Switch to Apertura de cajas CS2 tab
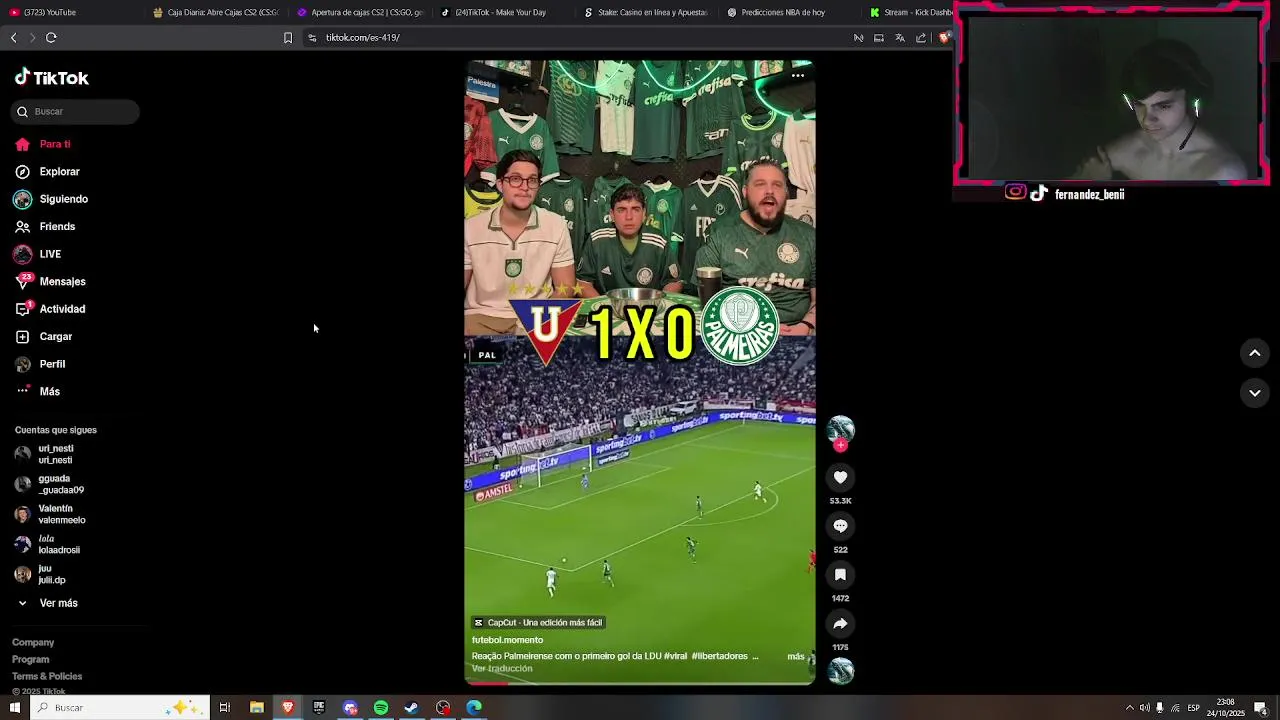The width and height of the screenshot is (1280, 720). pos(360,12)
